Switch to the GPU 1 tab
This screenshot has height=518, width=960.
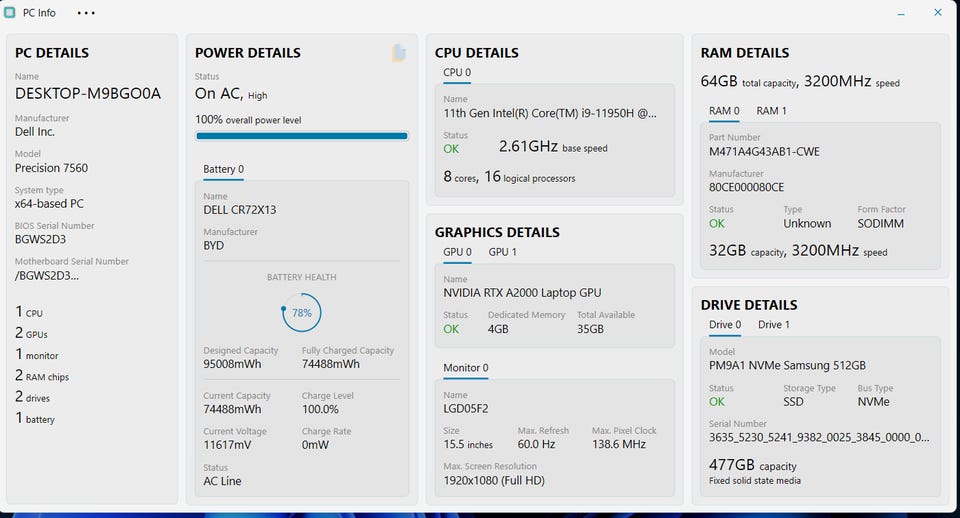[x=502, y=252]
